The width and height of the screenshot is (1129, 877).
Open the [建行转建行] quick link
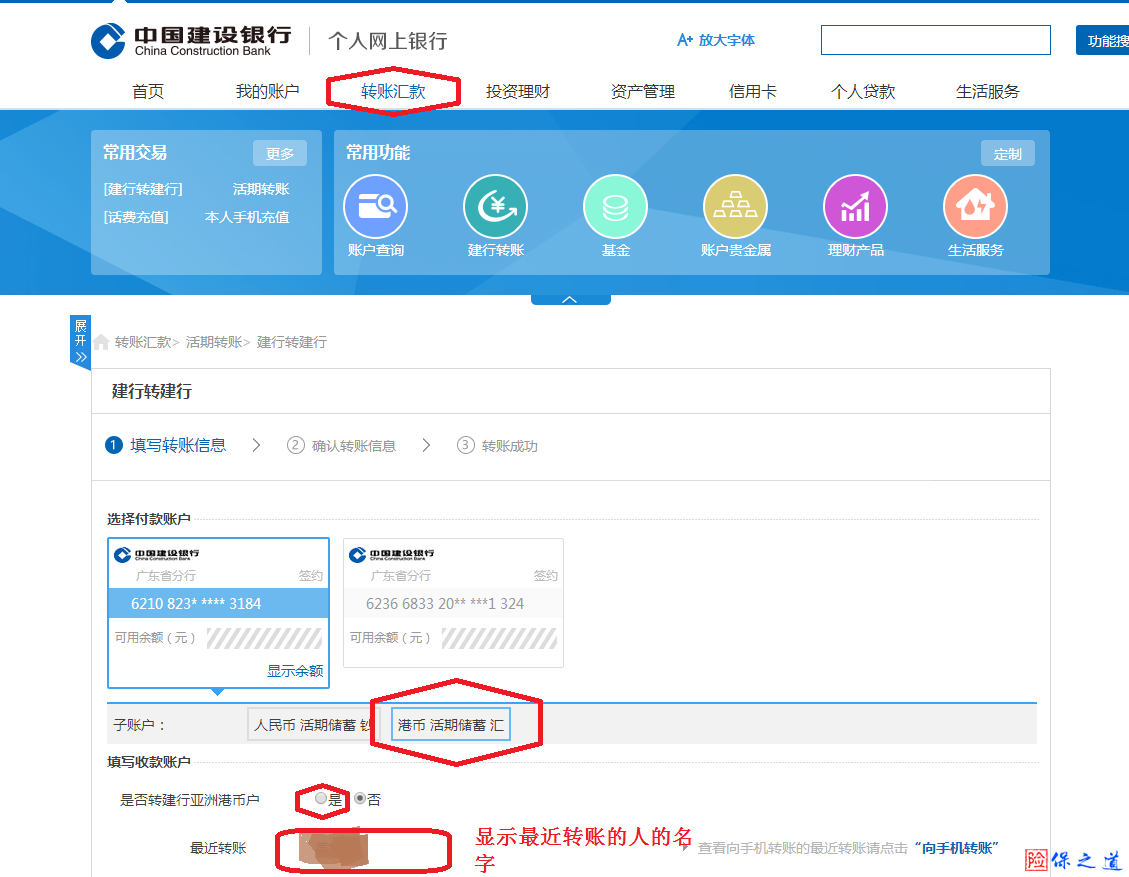pos(143,189)
